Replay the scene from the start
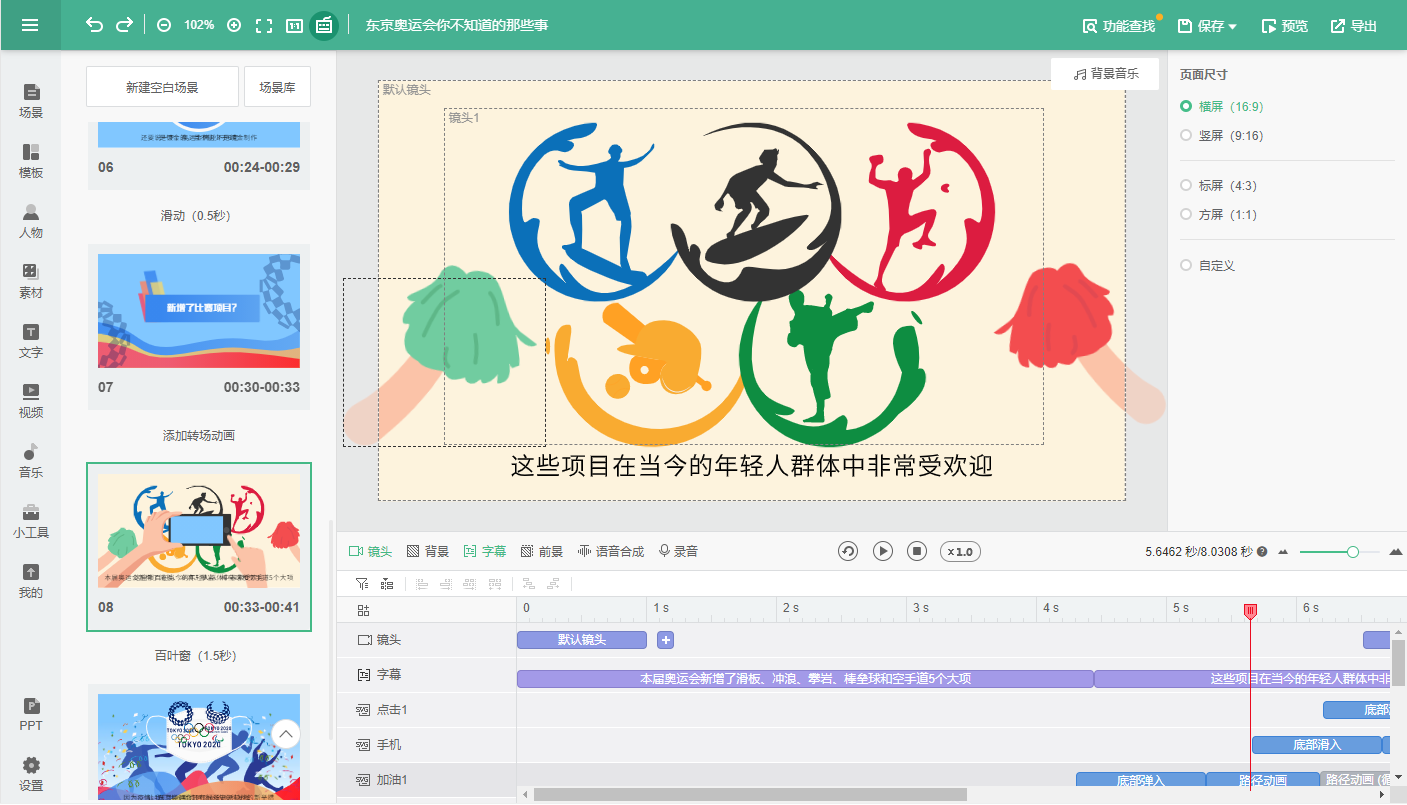Image resolution: width=1407 pixels, height=805 pixels. [848, 551]
